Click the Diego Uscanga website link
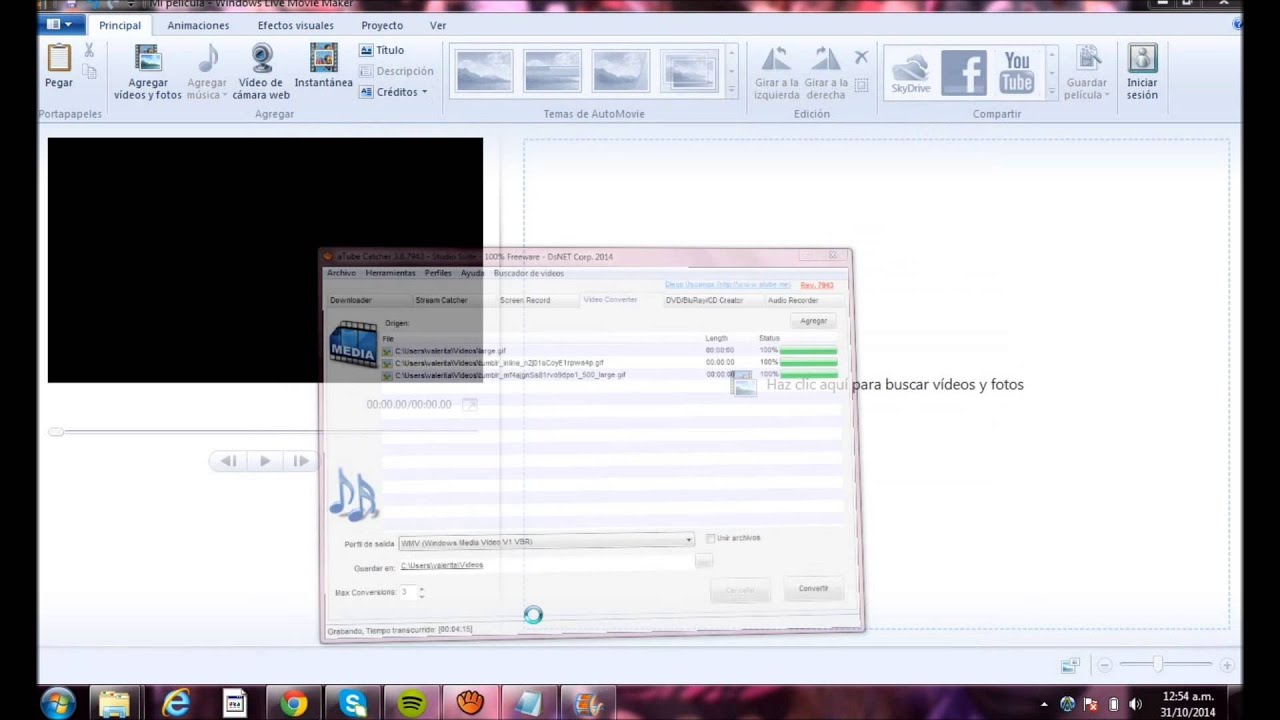This screenshot has width=1280, height=720. pyautogui.click(x=727, y=284)
